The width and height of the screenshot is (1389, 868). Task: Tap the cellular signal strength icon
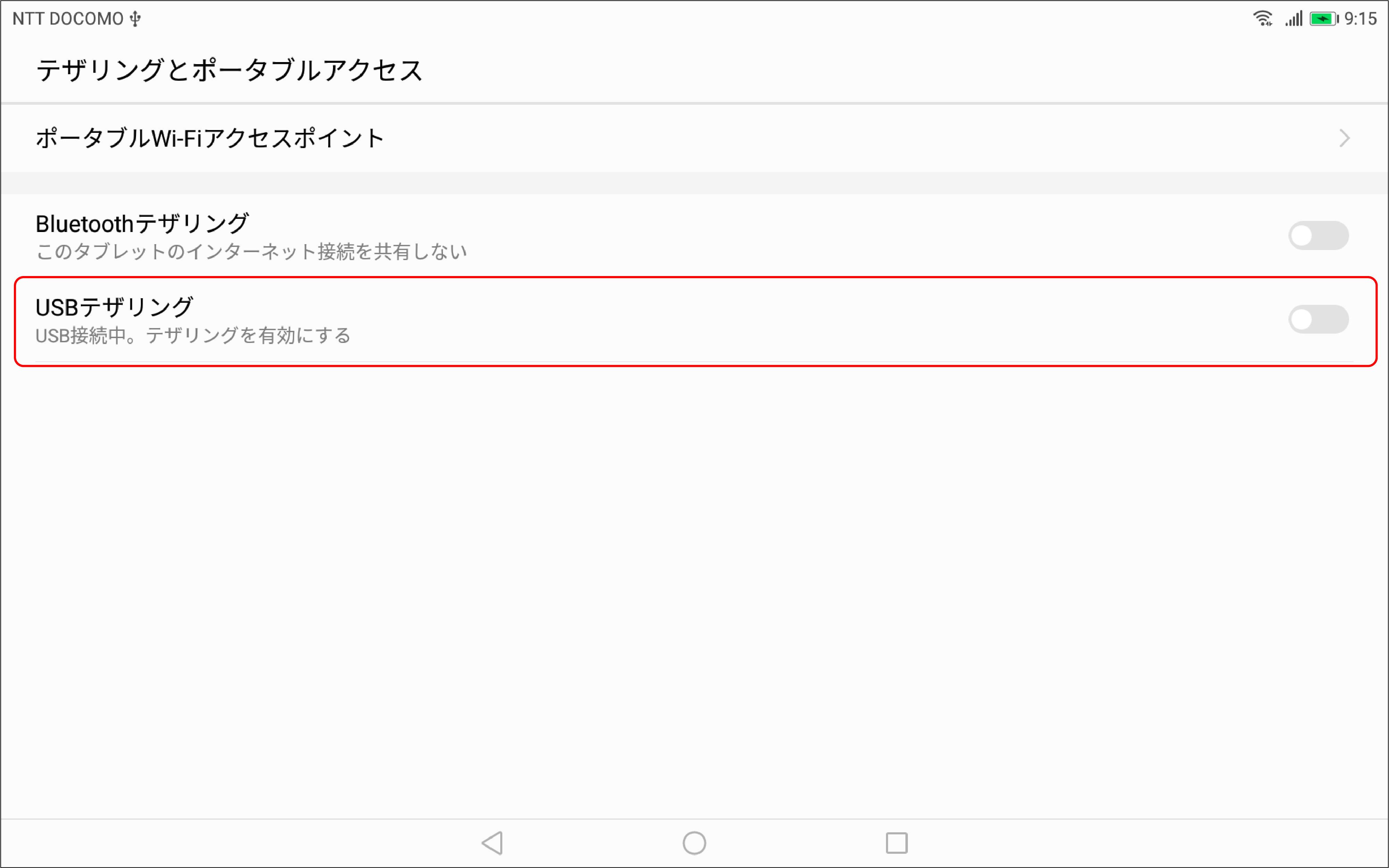coord(1294,18)
